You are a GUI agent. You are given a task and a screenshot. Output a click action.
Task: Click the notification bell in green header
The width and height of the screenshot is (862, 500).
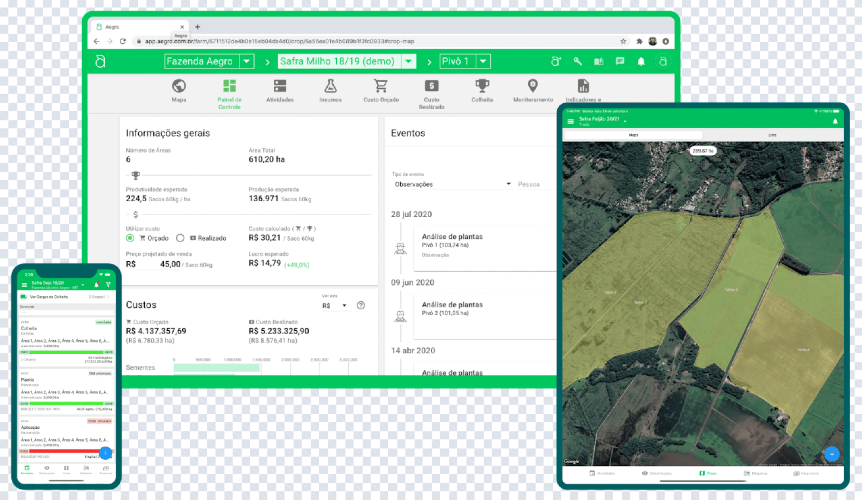[641, 61]
